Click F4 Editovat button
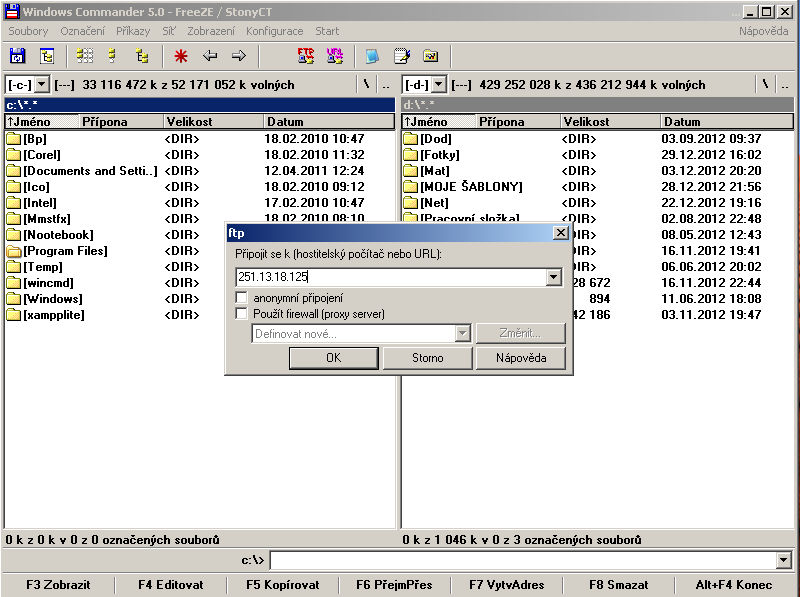The width and height of the screenshot is (800, 597). [170, 585]
